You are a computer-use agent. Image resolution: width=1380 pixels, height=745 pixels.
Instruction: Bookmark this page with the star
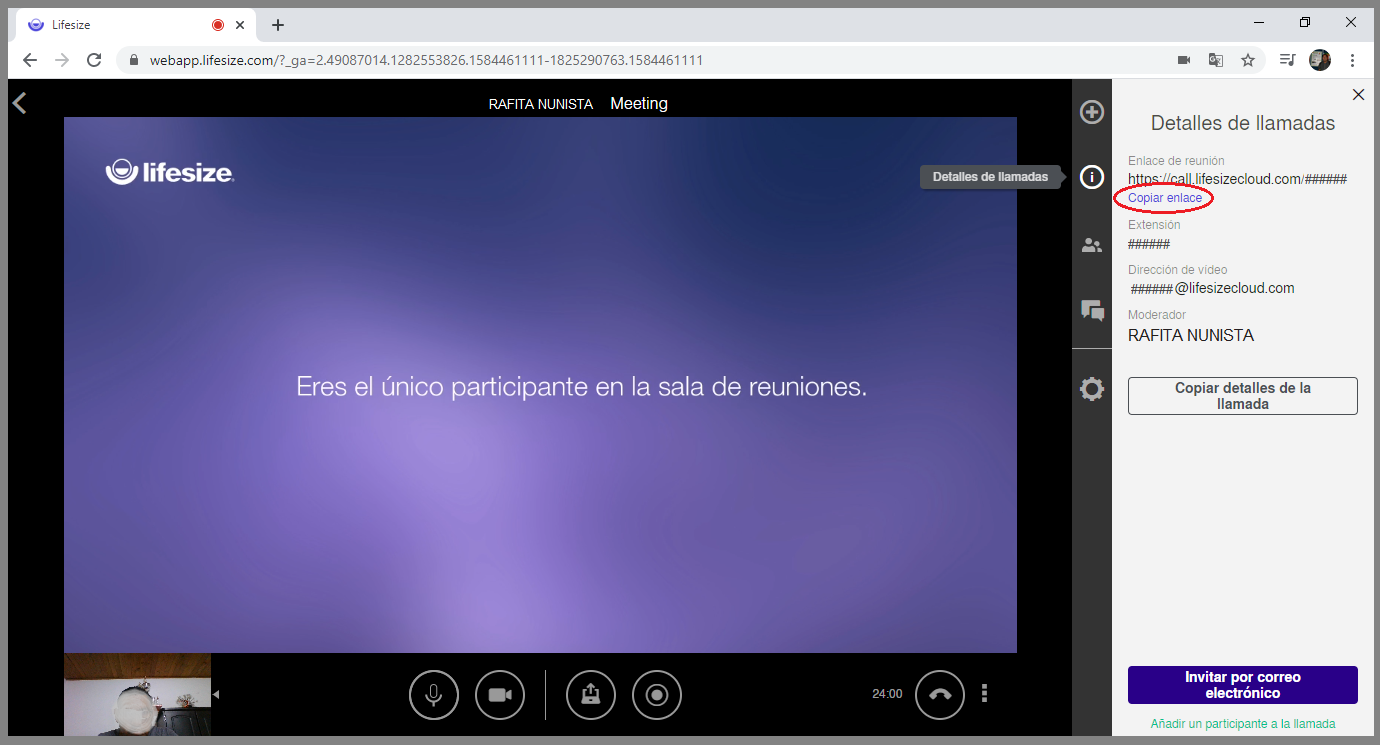click(x=1248, y=60)
